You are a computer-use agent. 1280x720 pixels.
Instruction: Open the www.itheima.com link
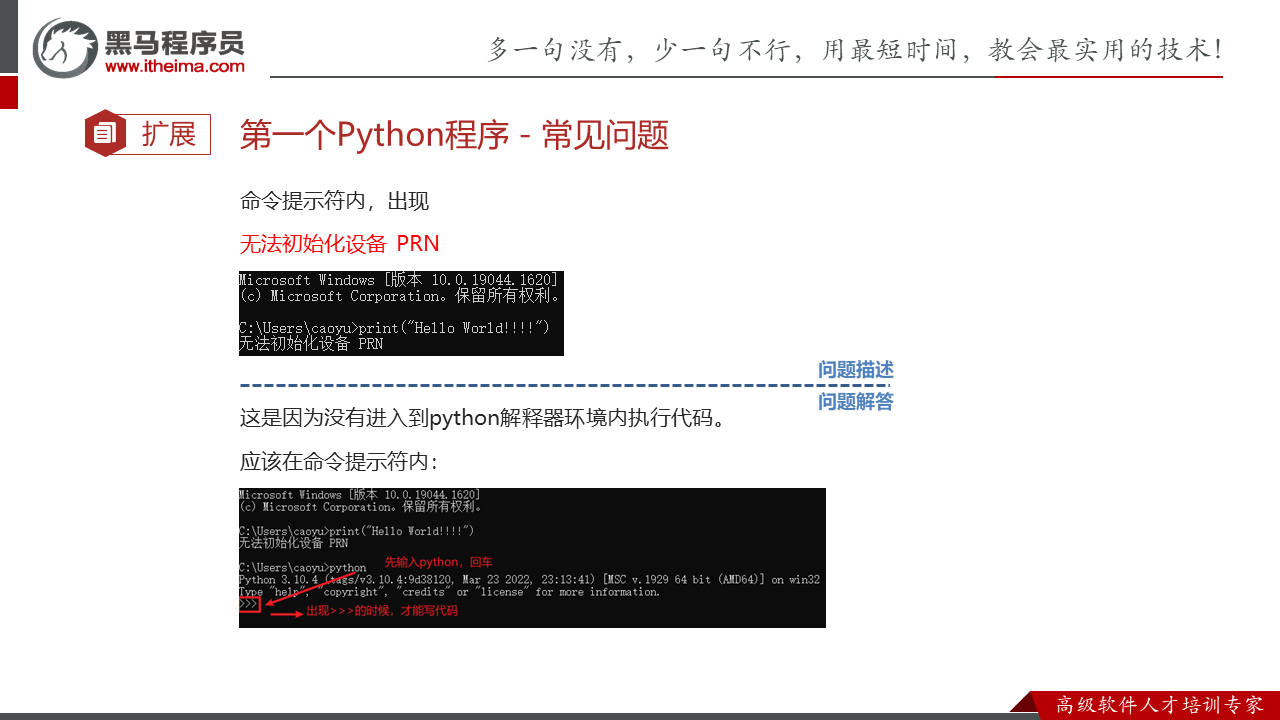[174, 67]
